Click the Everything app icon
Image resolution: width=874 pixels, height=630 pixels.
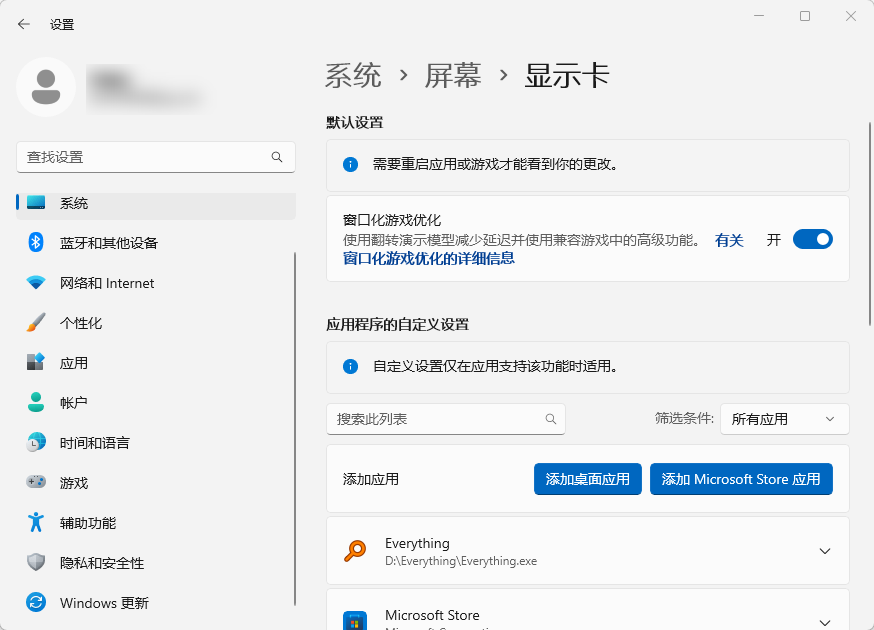[356, 550]
